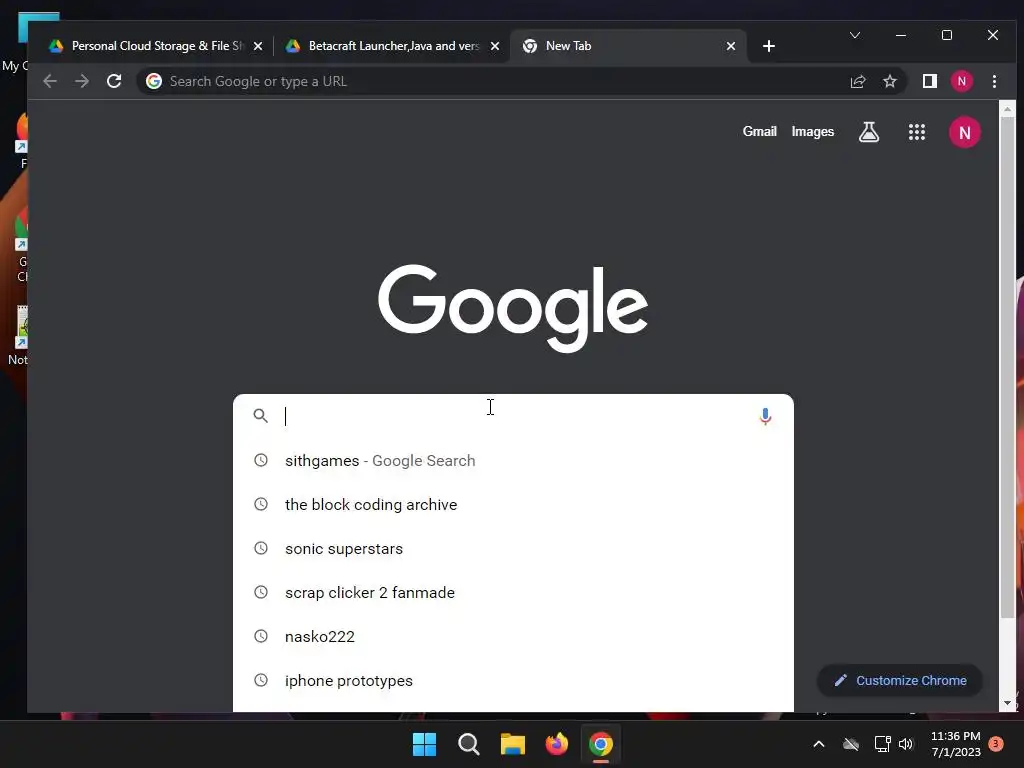
Task: Open Search Labs flask icon
Action: tap(869, 132)
